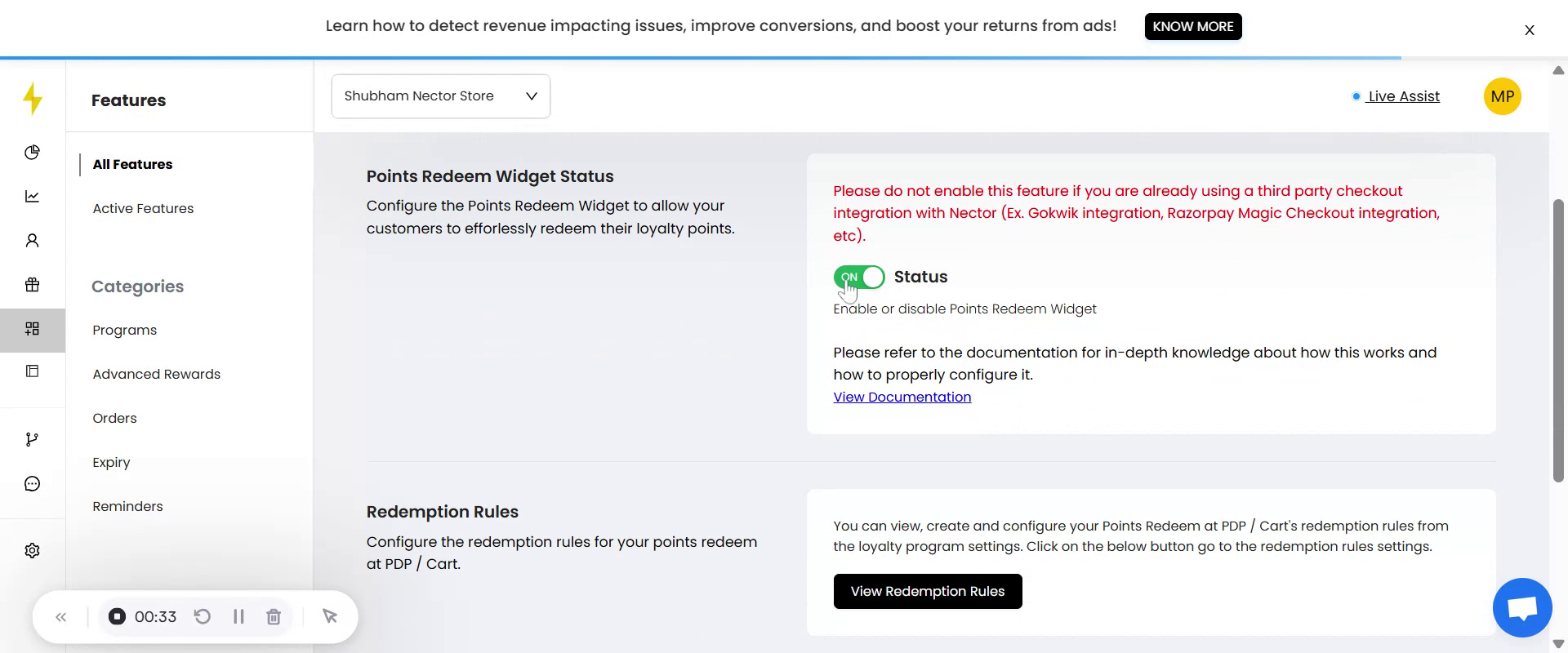Delete the recording with trash icon
The image size is (1568, 653).
point(274,617)
